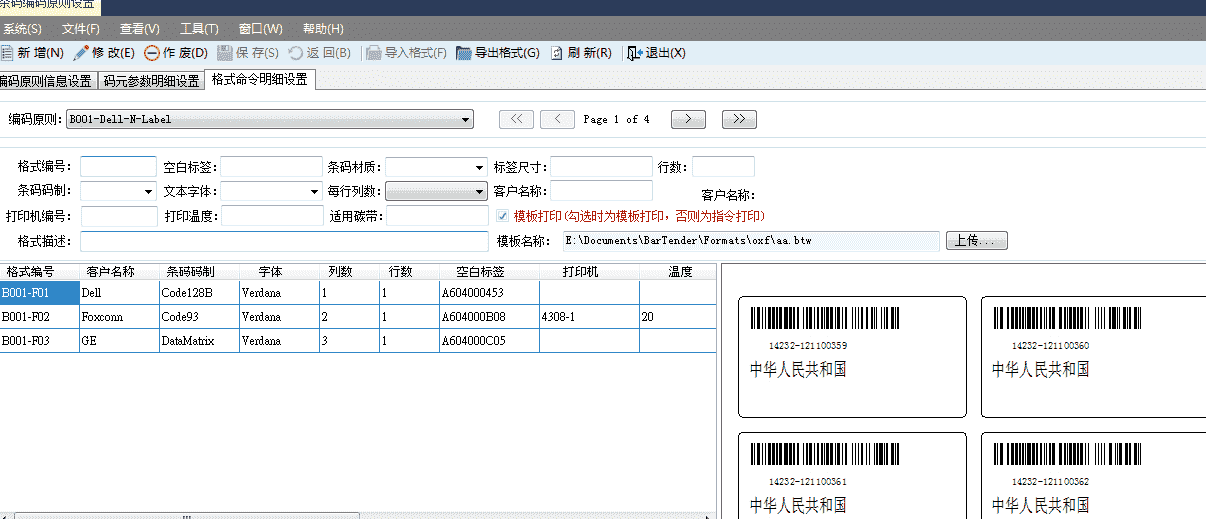Click the 返回(B) undo icon
1206x519 pixels.
click(296, 53)
